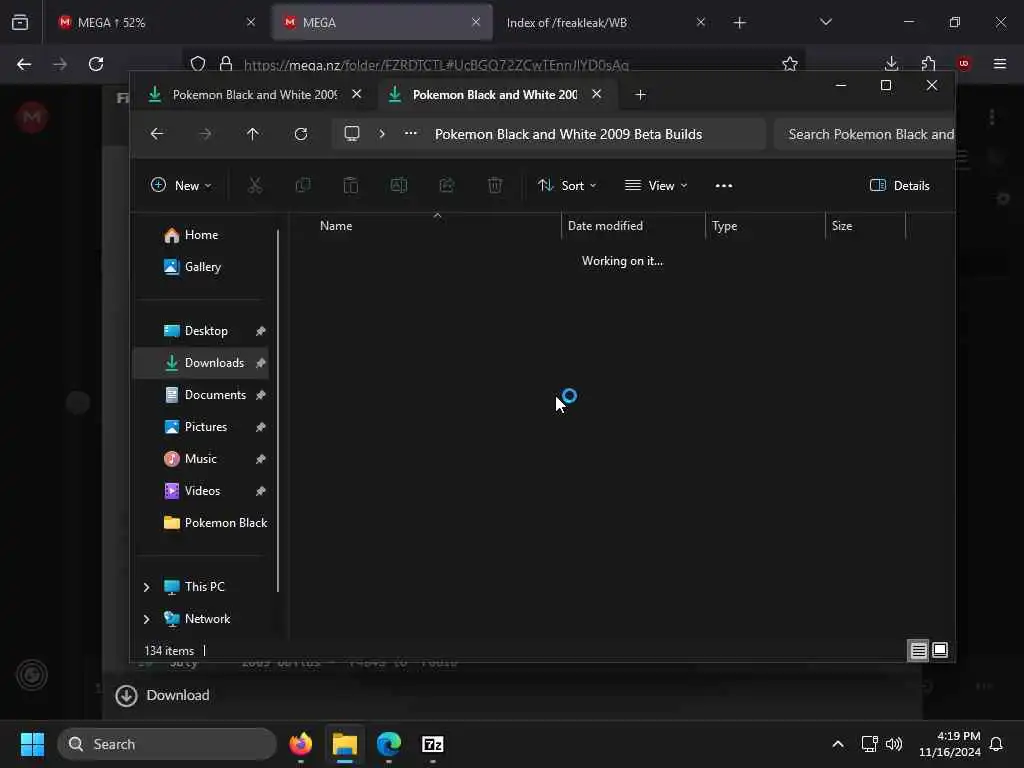The width and height of the screenshot is (1024, 768).
Task: Open the See more (three dots) toolbar menu
Action: (x=724, y=185)
